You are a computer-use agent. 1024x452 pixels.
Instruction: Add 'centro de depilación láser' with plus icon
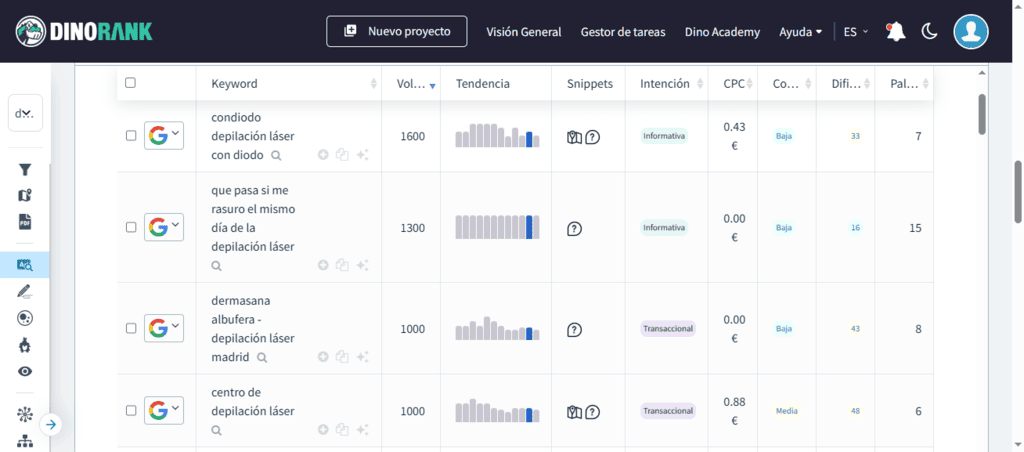tap(323, 429)
